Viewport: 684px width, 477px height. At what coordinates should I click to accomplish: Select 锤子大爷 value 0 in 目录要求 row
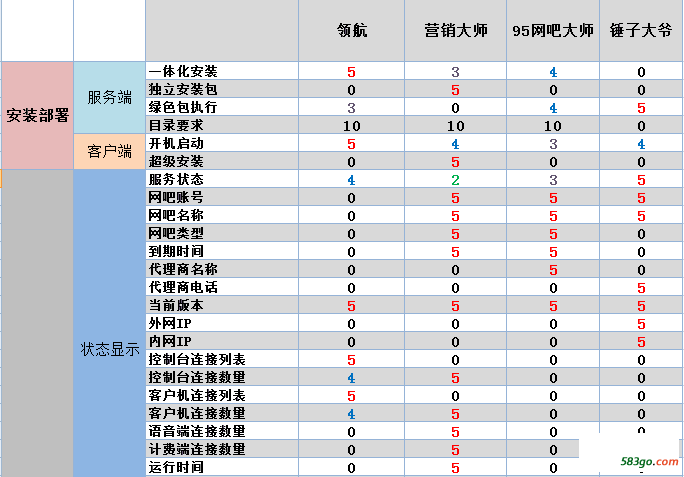tap(641, 126)
